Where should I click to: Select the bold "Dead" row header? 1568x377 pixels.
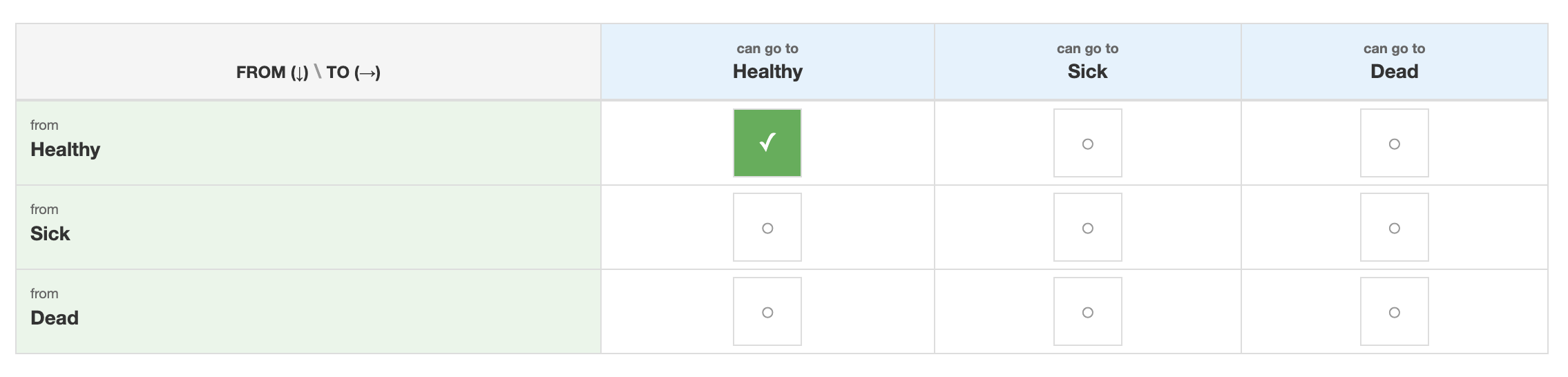pyautogui.click(x=54, y=318)
